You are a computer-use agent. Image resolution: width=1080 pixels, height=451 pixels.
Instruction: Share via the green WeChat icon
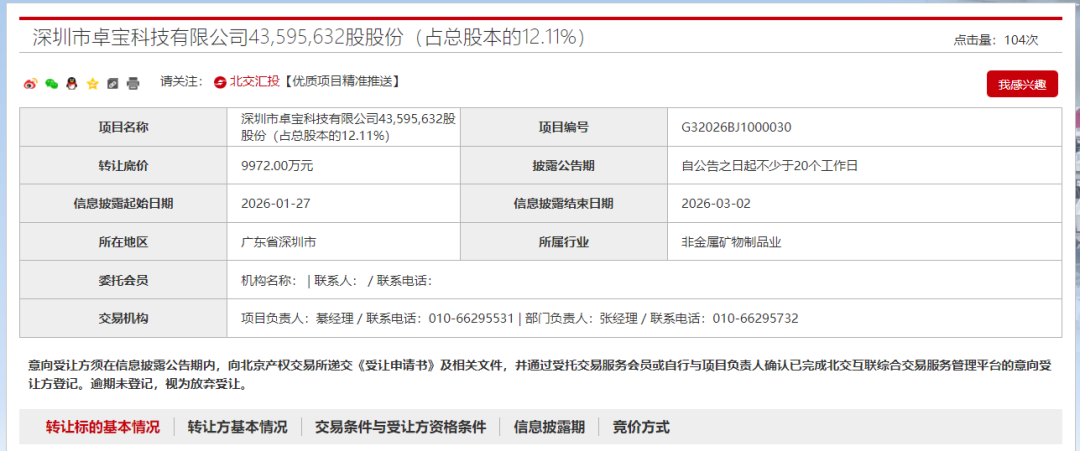(51, 83)
